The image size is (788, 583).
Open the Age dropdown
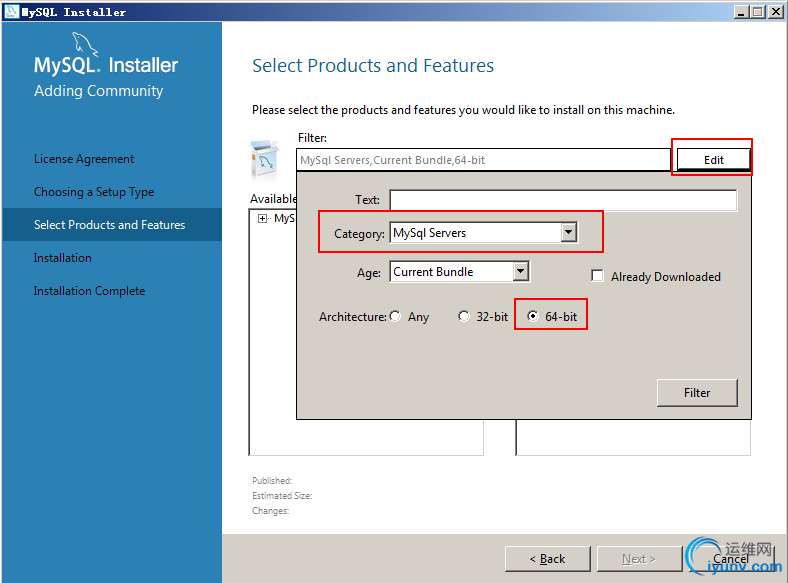pos(521,271)
